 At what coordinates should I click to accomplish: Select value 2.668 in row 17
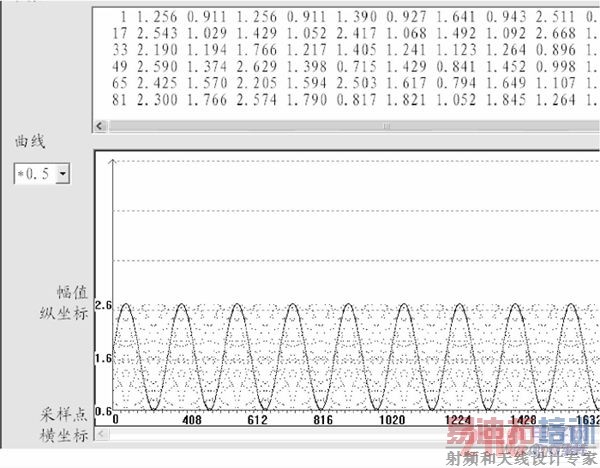(556, 33)
